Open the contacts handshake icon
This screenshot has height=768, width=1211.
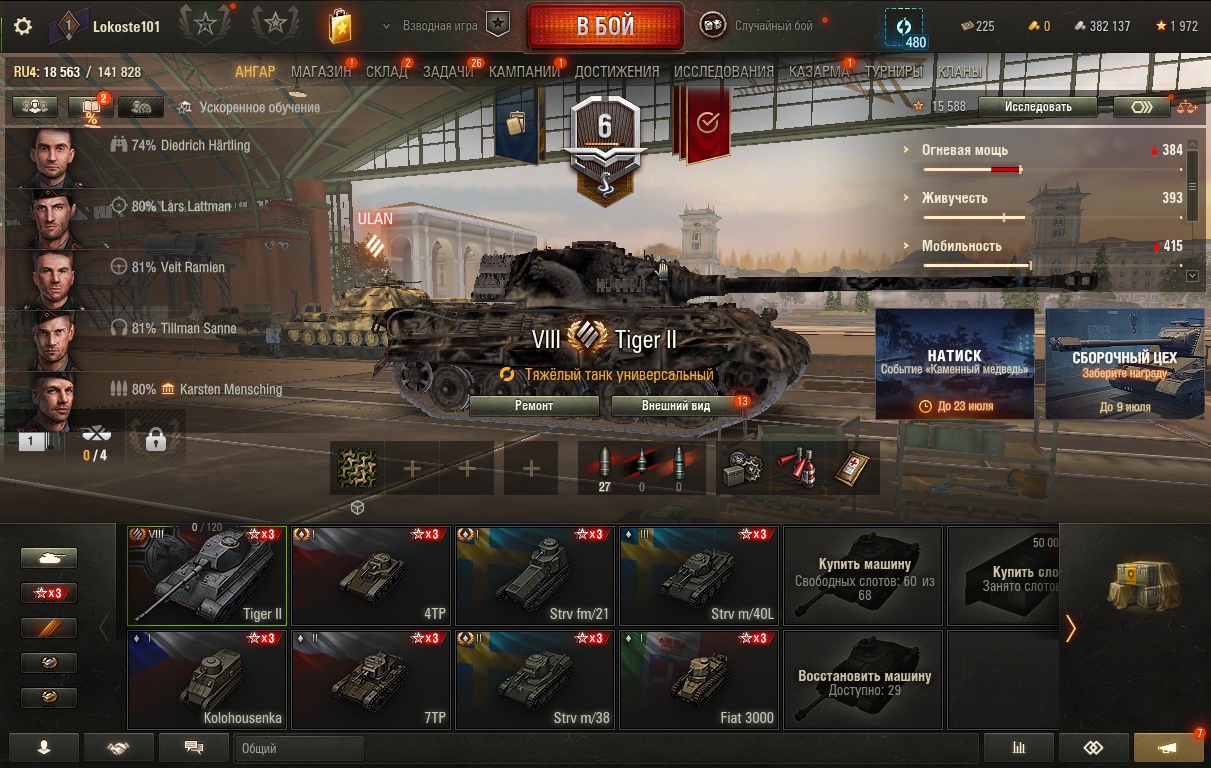pos(119,747)
